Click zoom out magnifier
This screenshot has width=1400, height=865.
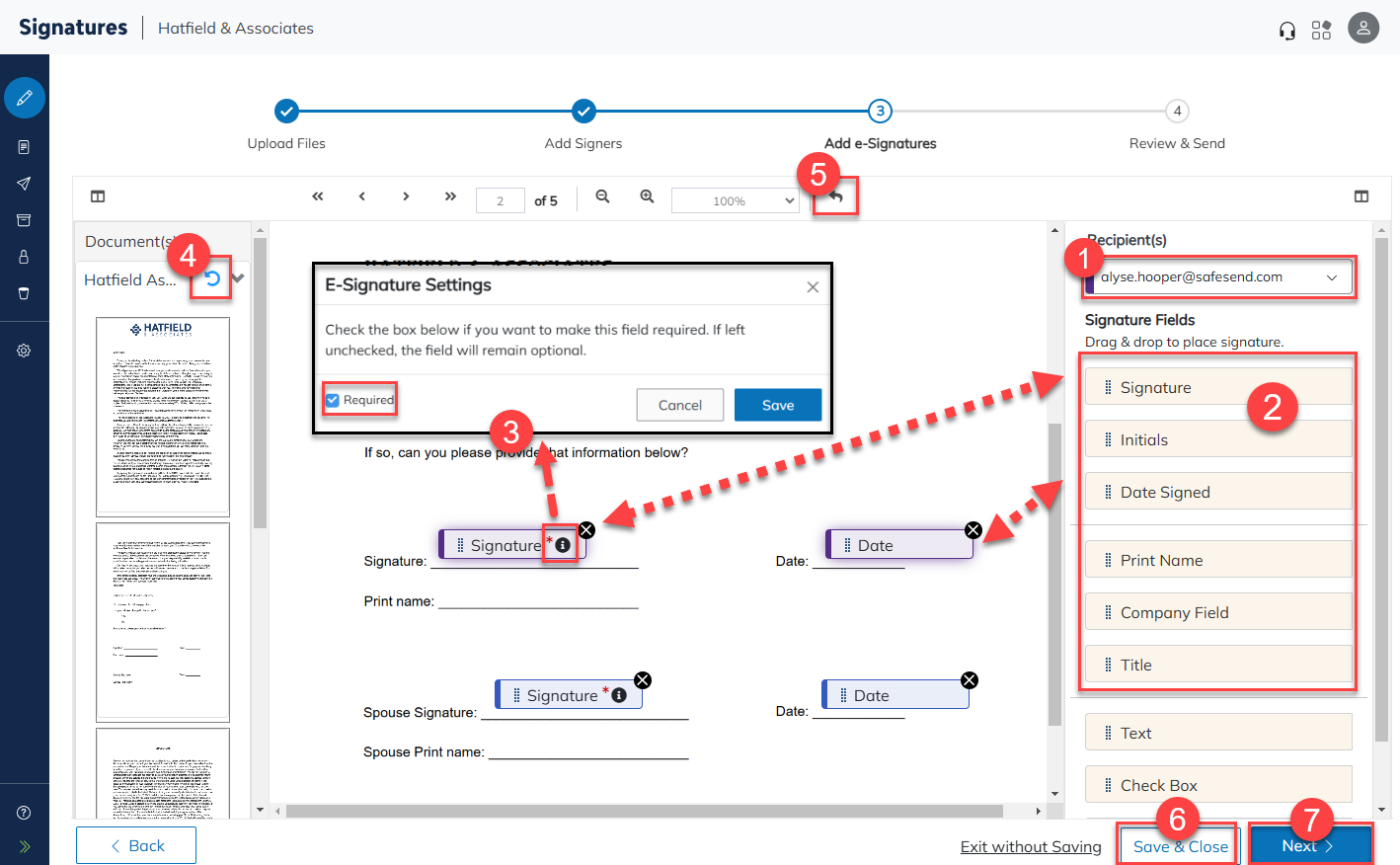coord(602,197)
